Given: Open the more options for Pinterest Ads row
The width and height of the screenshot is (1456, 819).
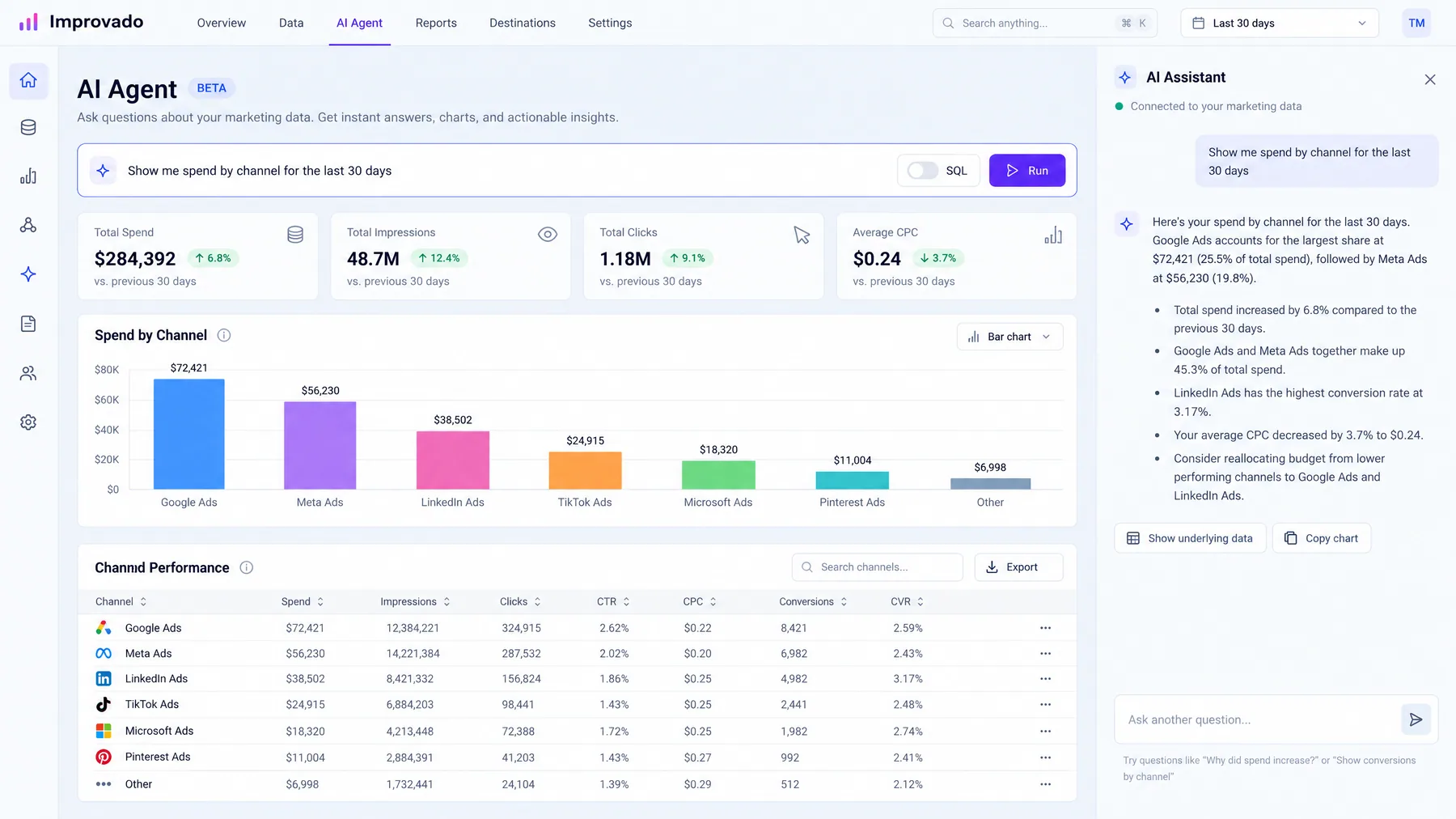Looking at the screenshot, I should tap(1045, 757).
